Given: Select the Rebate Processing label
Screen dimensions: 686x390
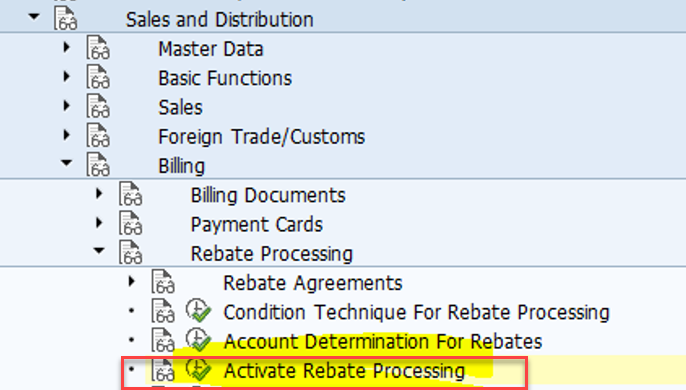Looking at the screenshot, I should pyautogui.click(x=272, y=254).
